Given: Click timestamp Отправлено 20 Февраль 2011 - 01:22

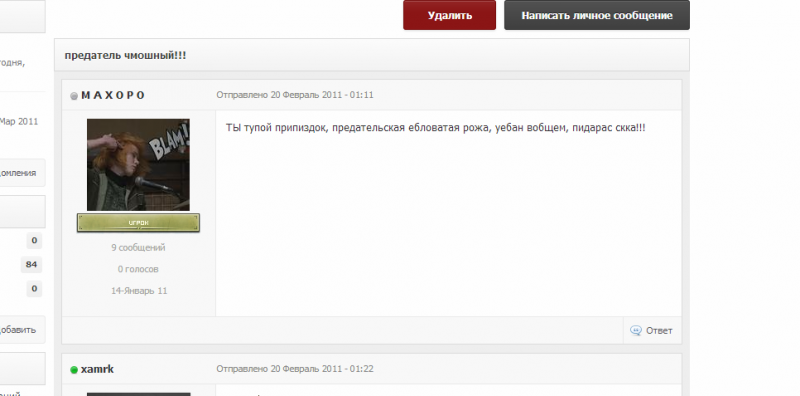Looking at the screenshot, I should [x=295, y=368].
